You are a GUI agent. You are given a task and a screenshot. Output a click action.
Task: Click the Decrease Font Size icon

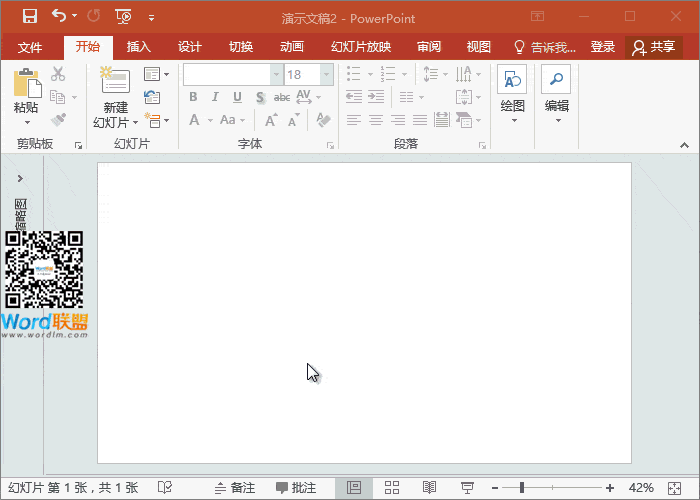[293, 120]
